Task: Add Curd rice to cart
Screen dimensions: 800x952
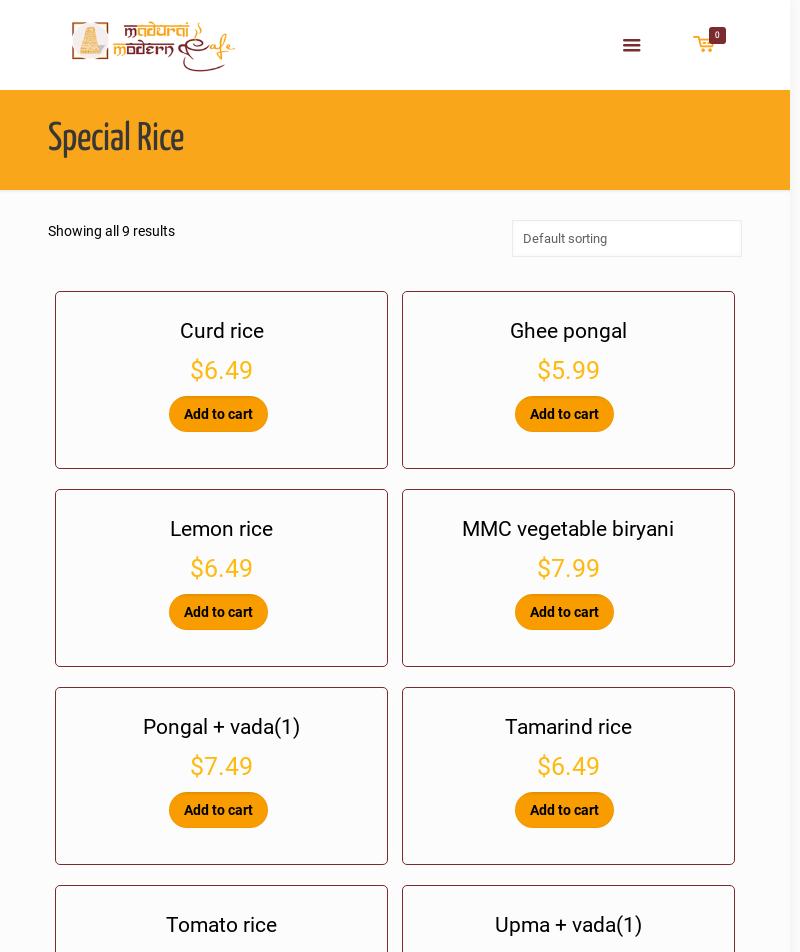Action: click(218, 414)
